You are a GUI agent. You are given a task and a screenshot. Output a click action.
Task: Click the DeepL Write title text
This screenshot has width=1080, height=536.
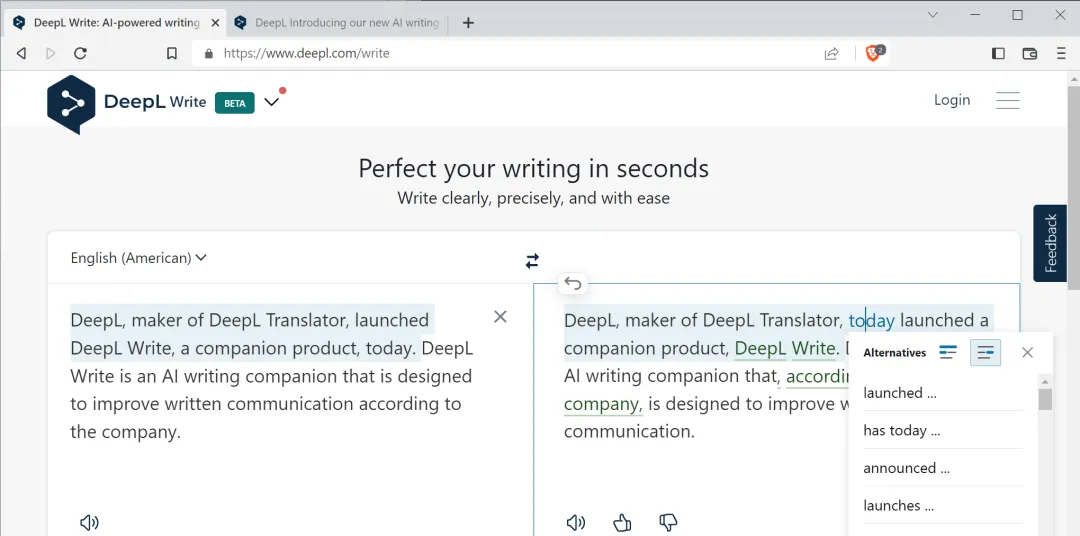tap(155, 102)
